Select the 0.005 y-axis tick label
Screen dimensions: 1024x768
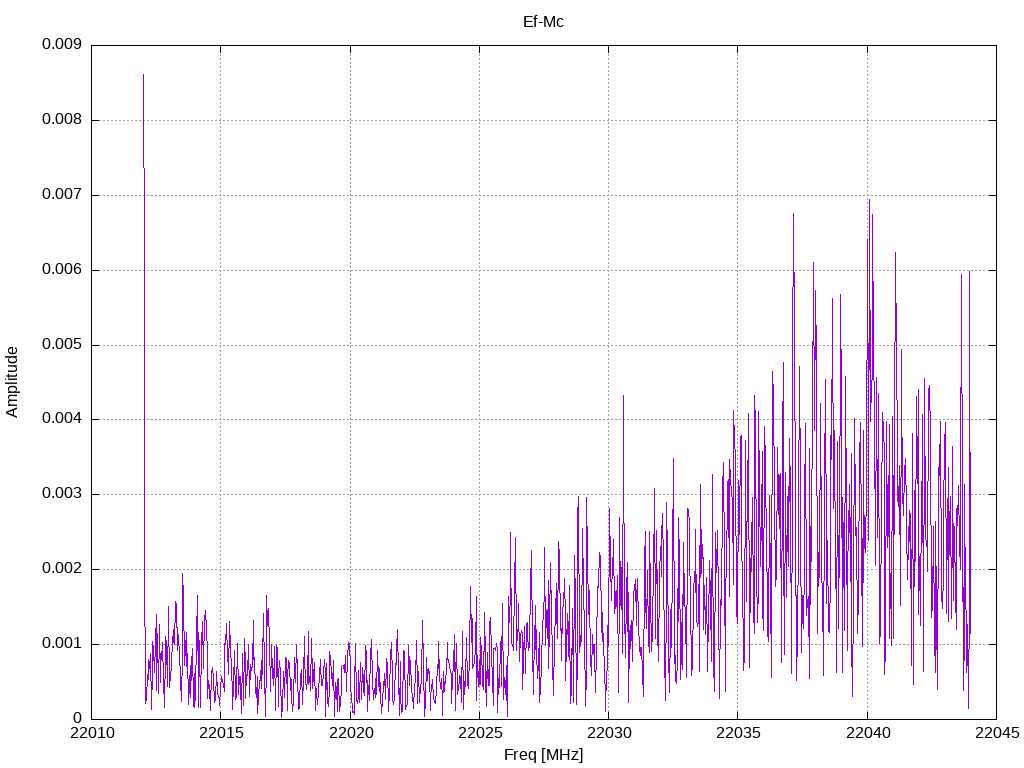61,345
